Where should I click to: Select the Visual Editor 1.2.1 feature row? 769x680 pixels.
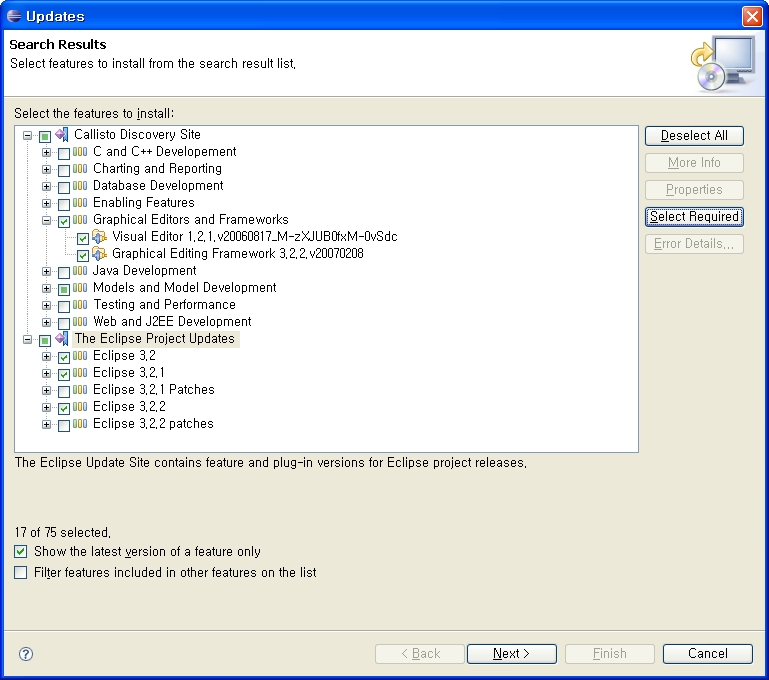pos(255,237)
